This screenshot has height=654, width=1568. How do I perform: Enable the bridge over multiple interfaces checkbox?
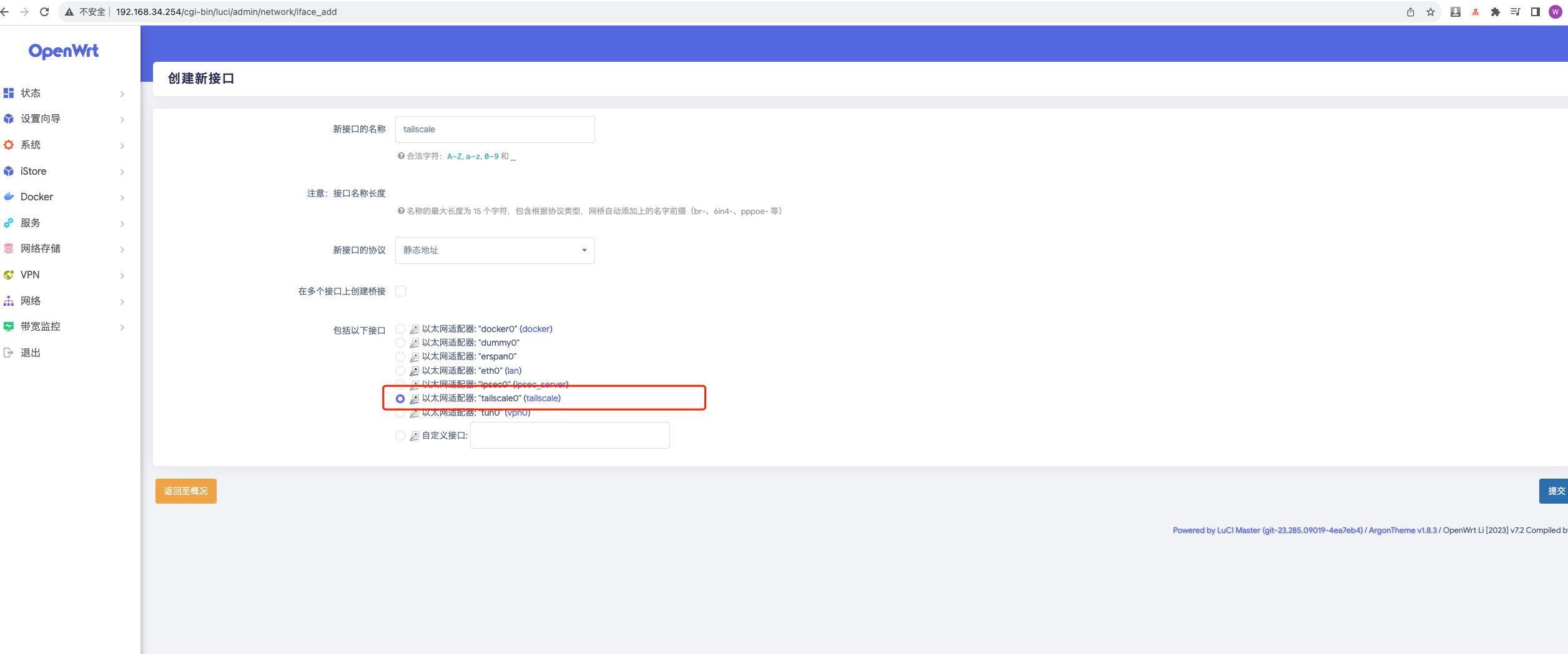401,291
